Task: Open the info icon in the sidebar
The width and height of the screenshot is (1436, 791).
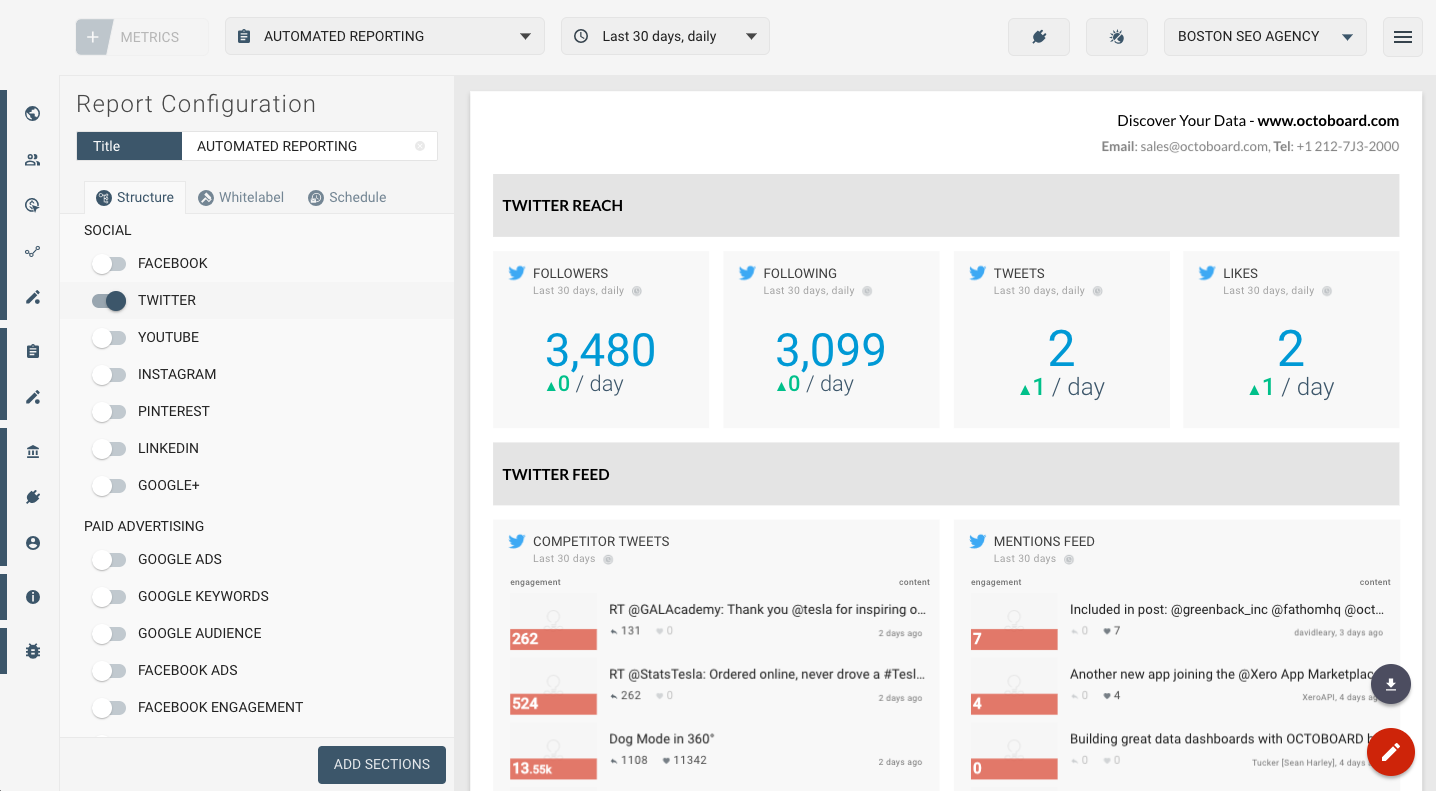Action: [33, 597]
